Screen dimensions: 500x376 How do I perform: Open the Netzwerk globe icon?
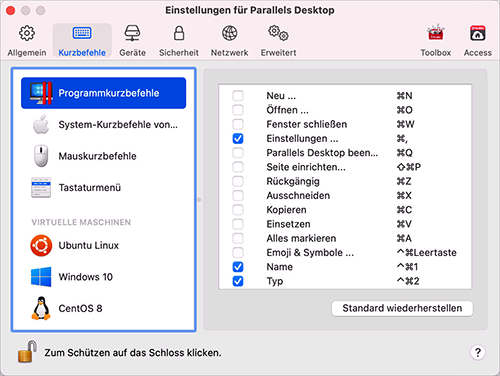[x=229, y=33]
